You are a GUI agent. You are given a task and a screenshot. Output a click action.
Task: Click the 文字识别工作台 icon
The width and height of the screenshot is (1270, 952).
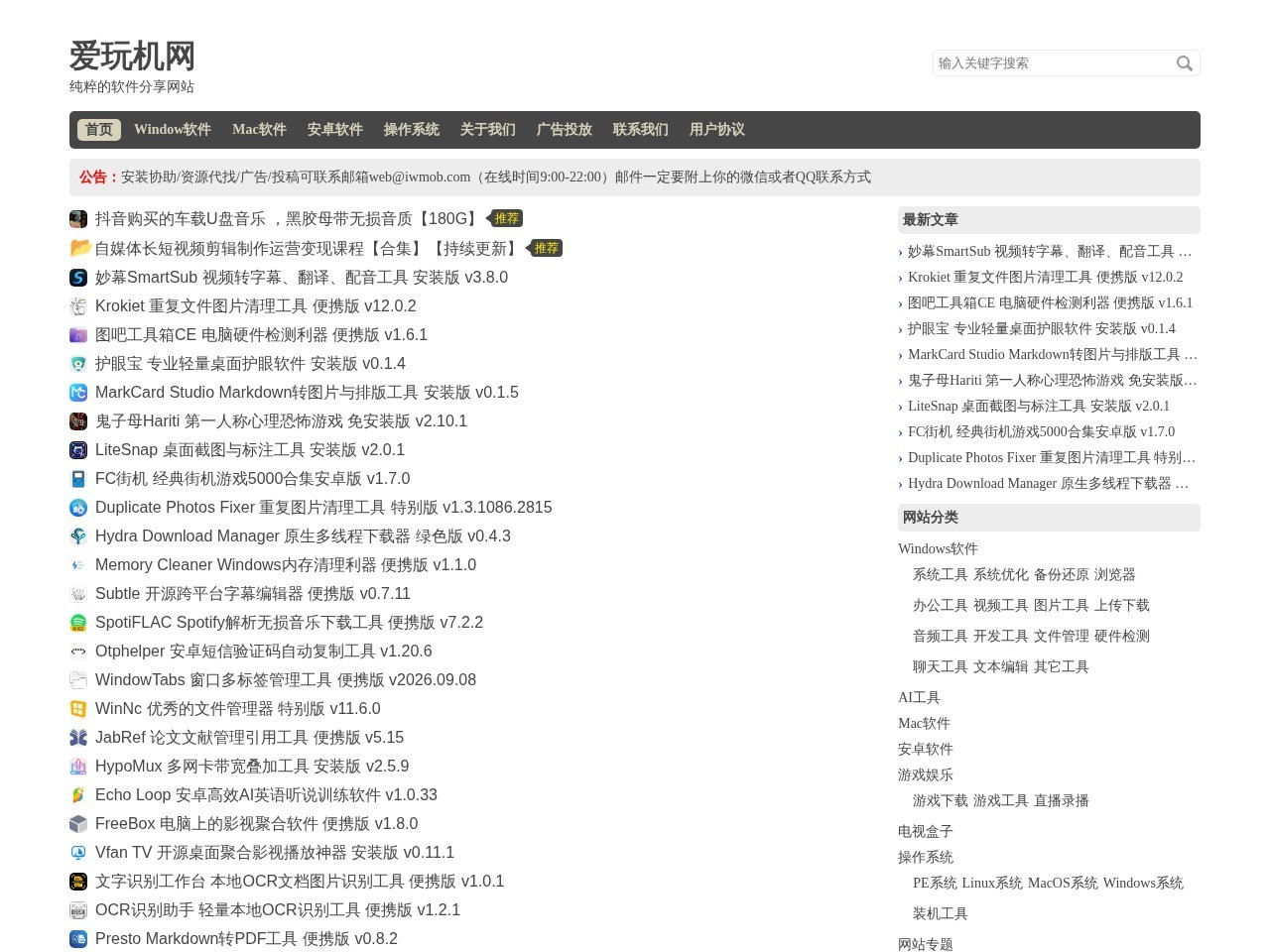(78, 882)
